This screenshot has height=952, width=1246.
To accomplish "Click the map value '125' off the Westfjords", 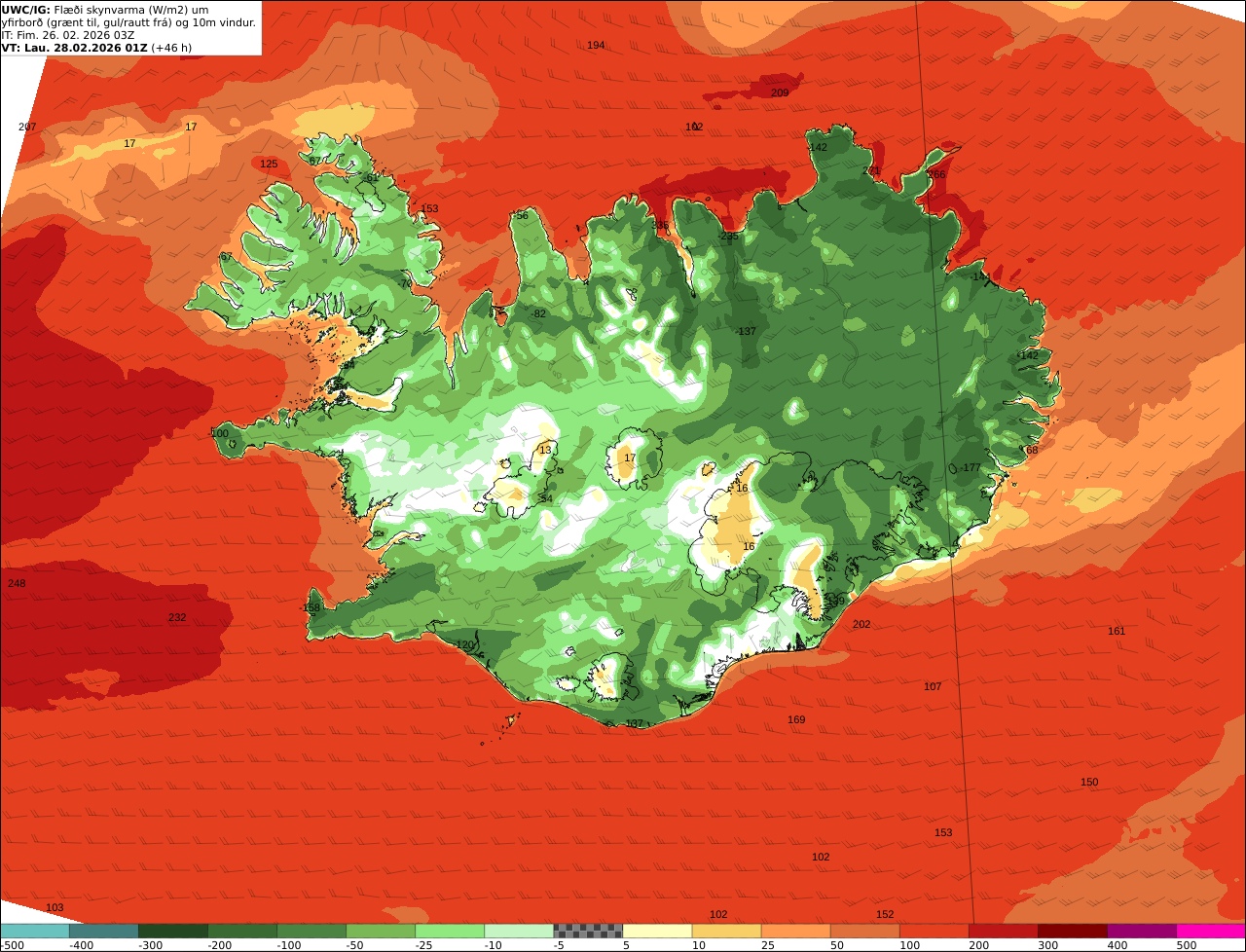I will pyautogui.click(x=269, y=164).
